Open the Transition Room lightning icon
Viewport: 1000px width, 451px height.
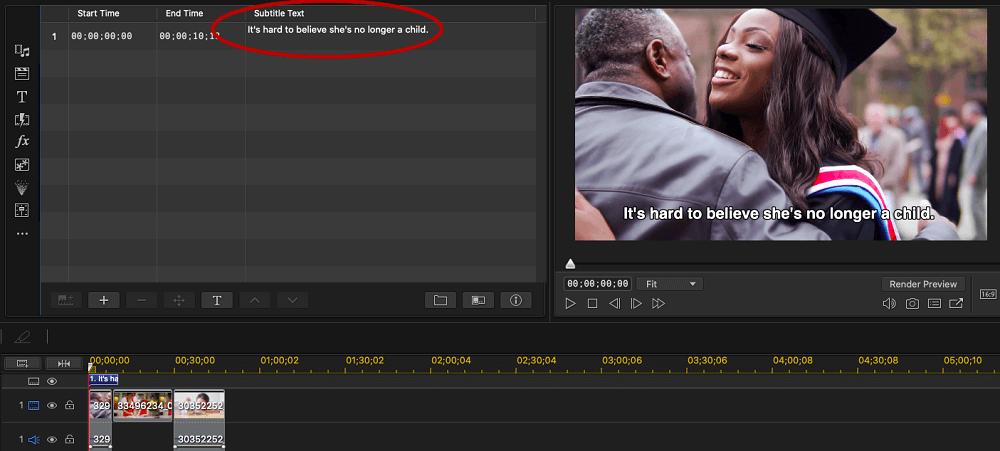click(22, 119)
